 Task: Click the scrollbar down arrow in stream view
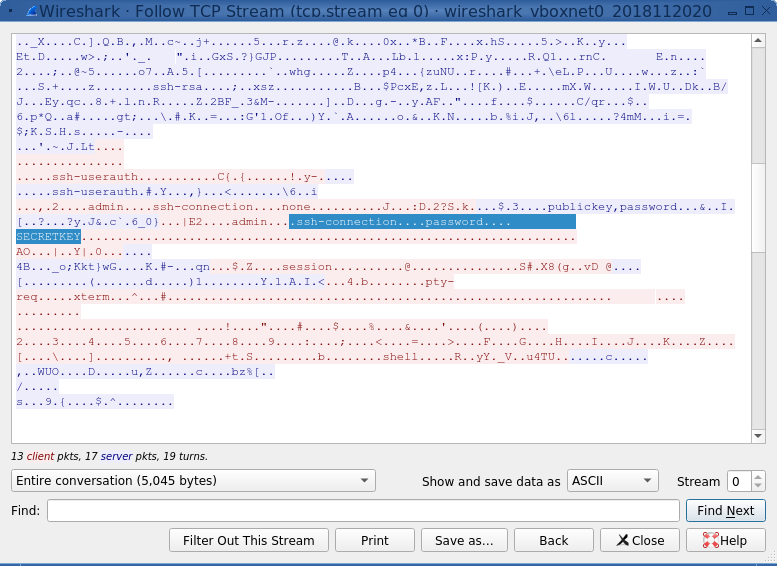point(758,436)
